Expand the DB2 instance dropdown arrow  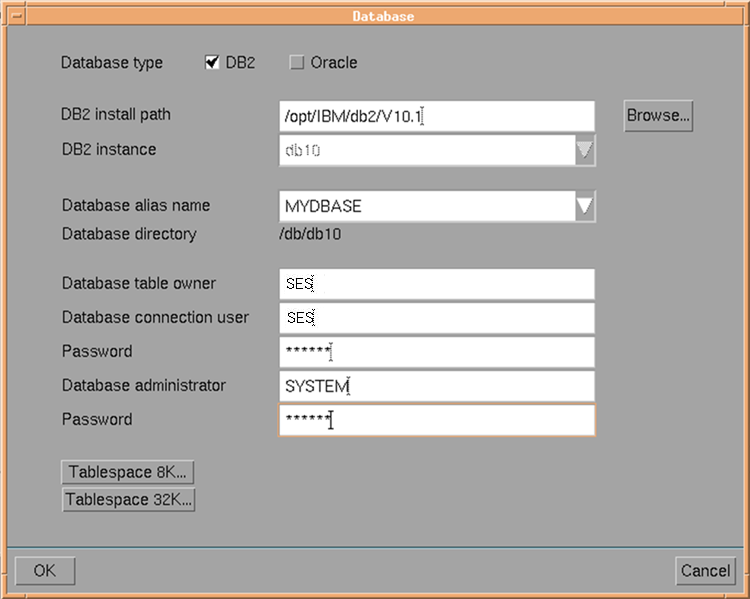(586, 151)
